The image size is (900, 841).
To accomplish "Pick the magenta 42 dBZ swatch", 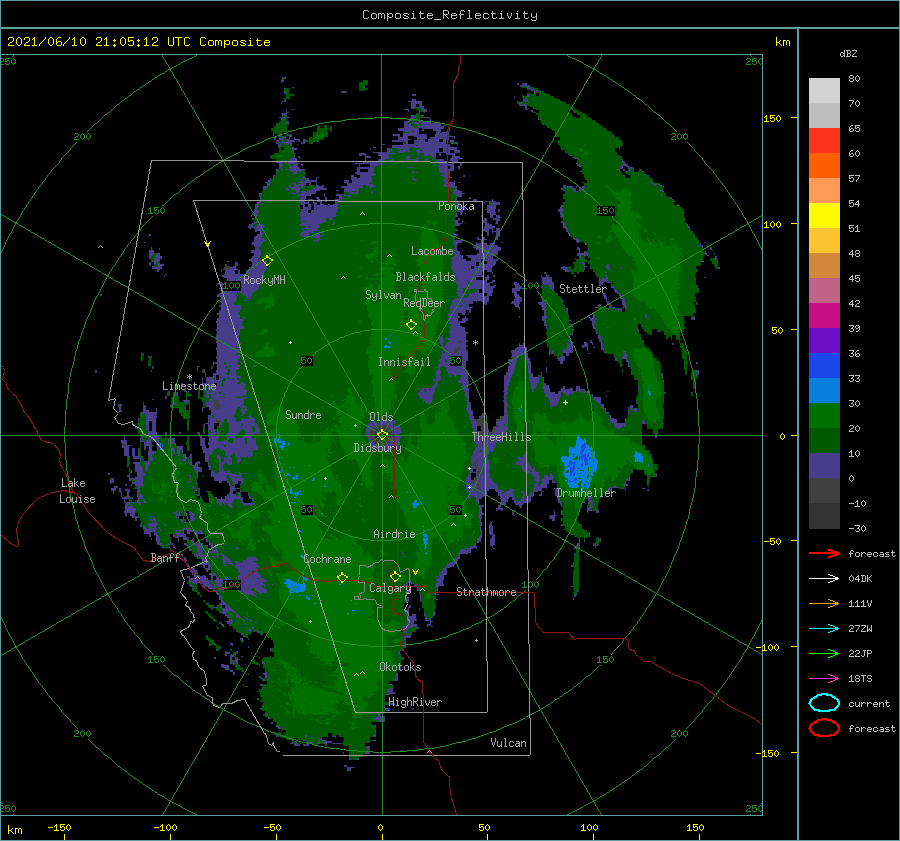I will pos(824,315).
